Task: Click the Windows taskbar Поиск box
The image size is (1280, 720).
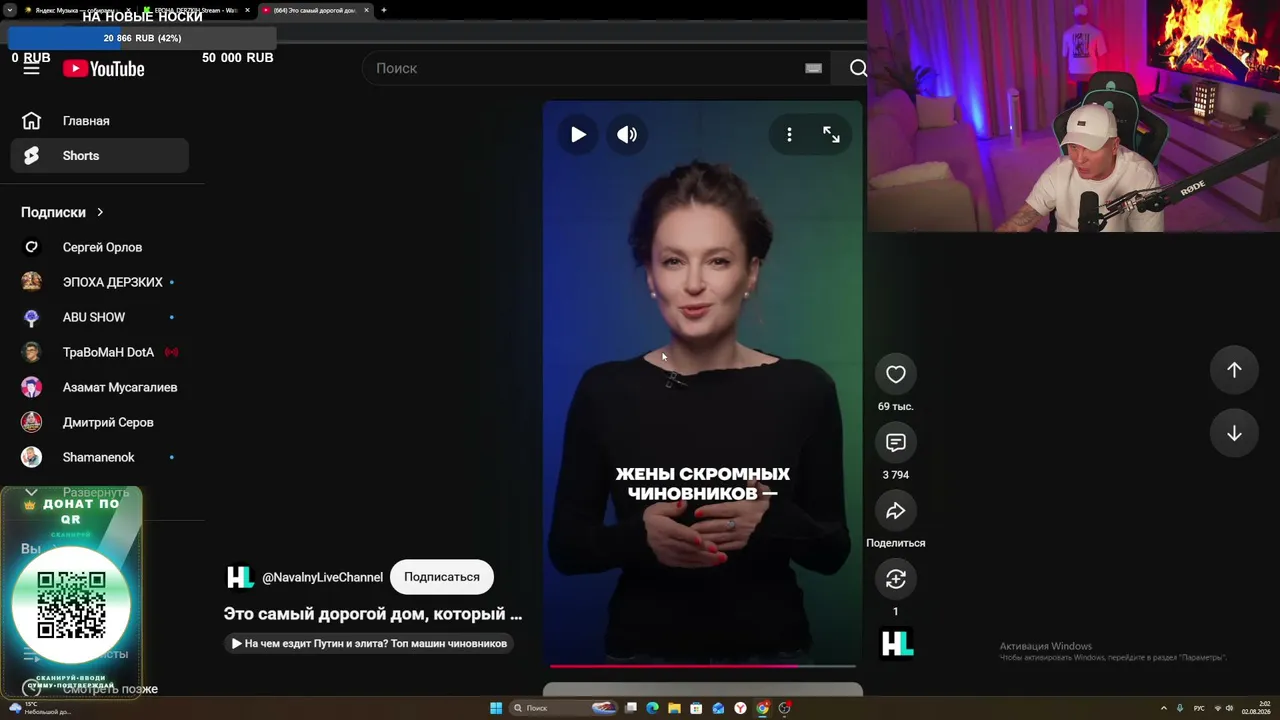Action: 564,708
